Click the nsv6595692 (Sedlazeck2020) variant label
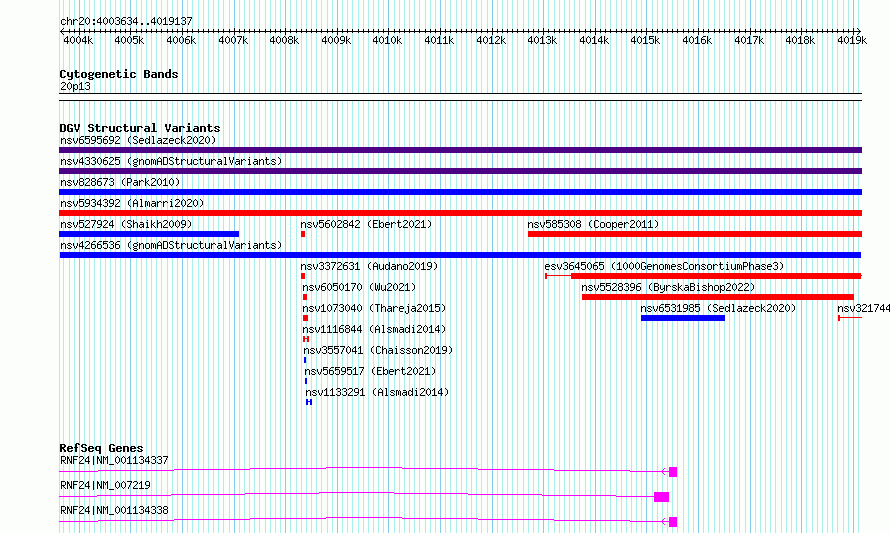Viewport: 890px width, 533px height. point(138,140)
